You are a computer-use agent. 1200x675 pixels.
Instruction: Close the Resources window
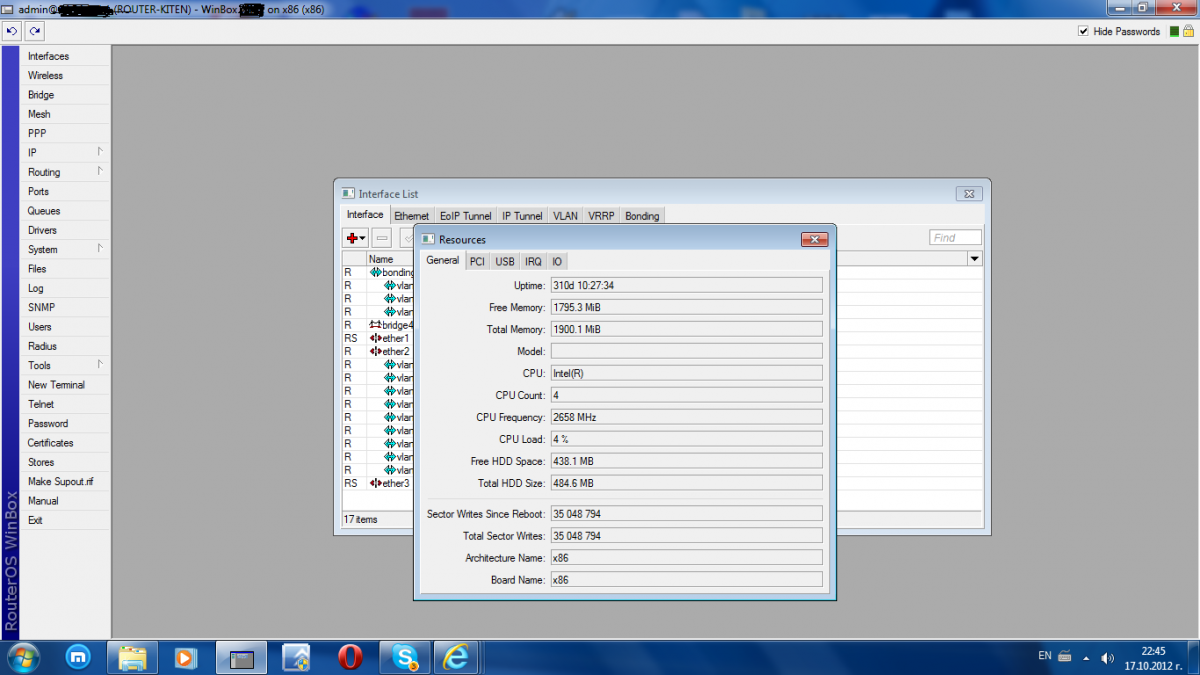814,239
